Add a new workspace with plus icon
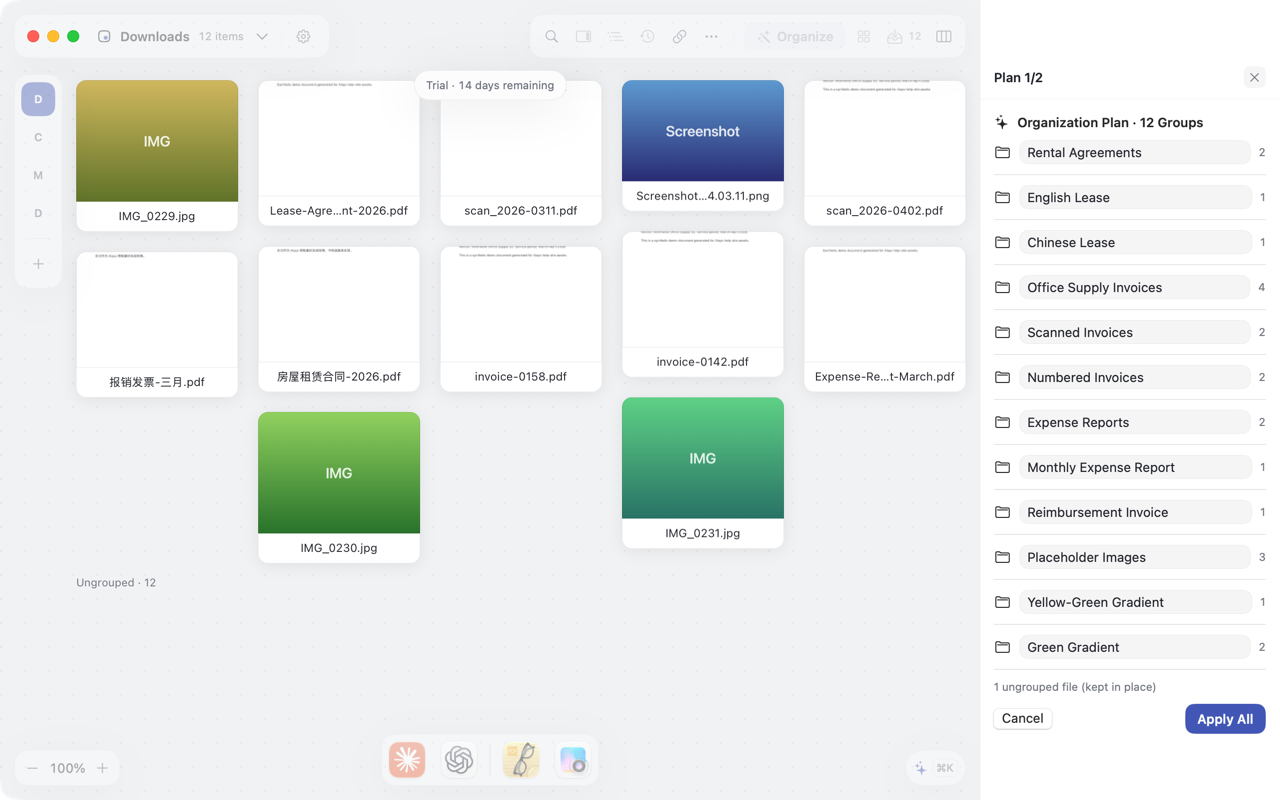1280x800 pixels. click(x=38, y=264)
